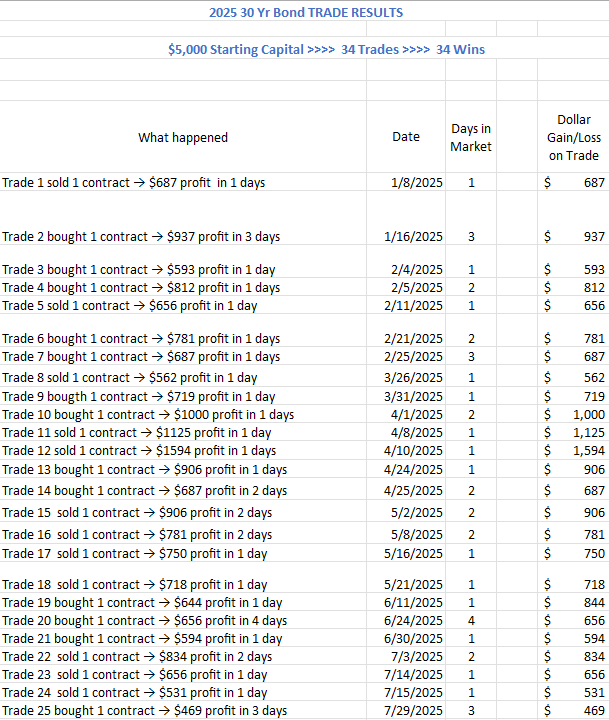The image size is (609, 720).
Task: Click the date cell 7/29/2025
Action: [x=413, y=711]
